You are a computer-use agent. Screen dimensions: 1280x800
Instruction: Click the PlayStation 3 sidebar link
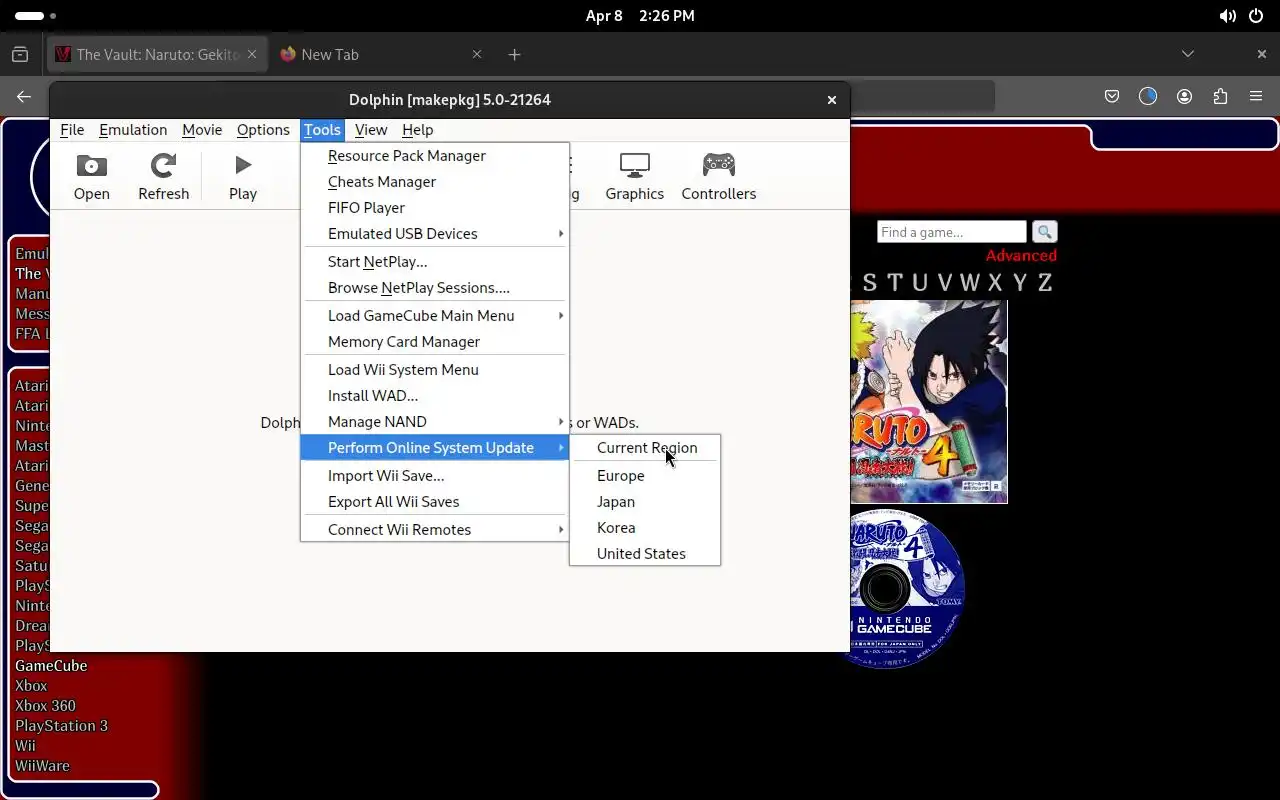61,726
